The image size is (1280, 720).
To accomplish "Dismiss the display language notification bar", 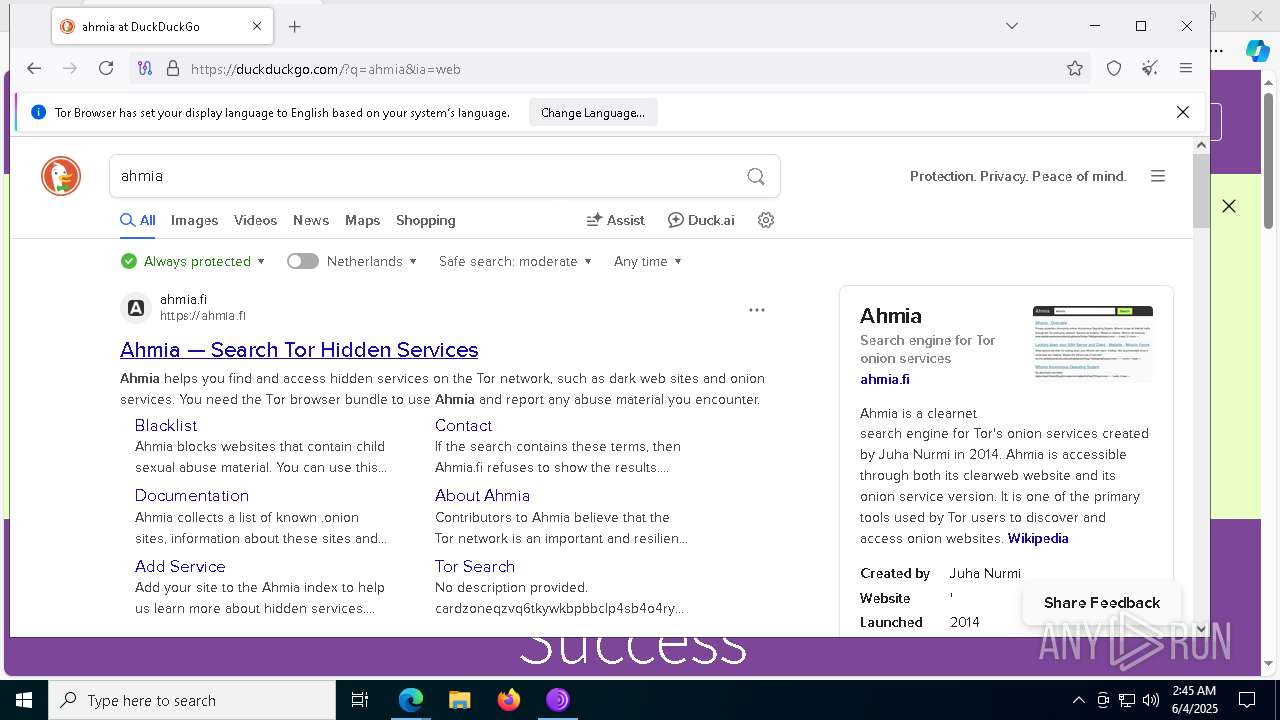I will coord(1183,112).
